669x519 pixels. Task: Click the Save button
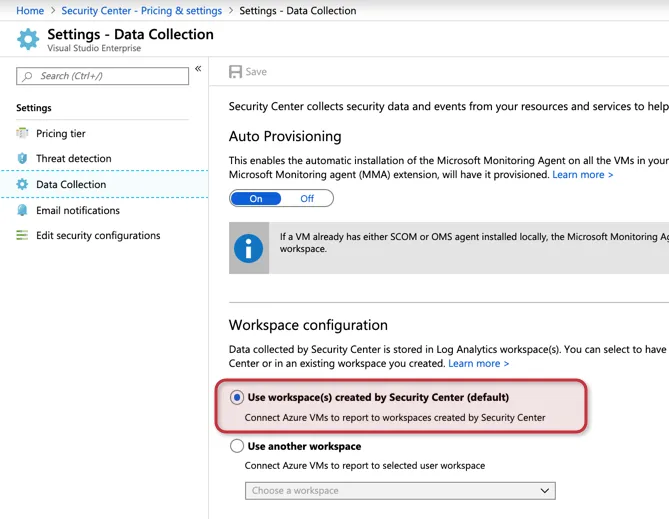tap(248, 72)
